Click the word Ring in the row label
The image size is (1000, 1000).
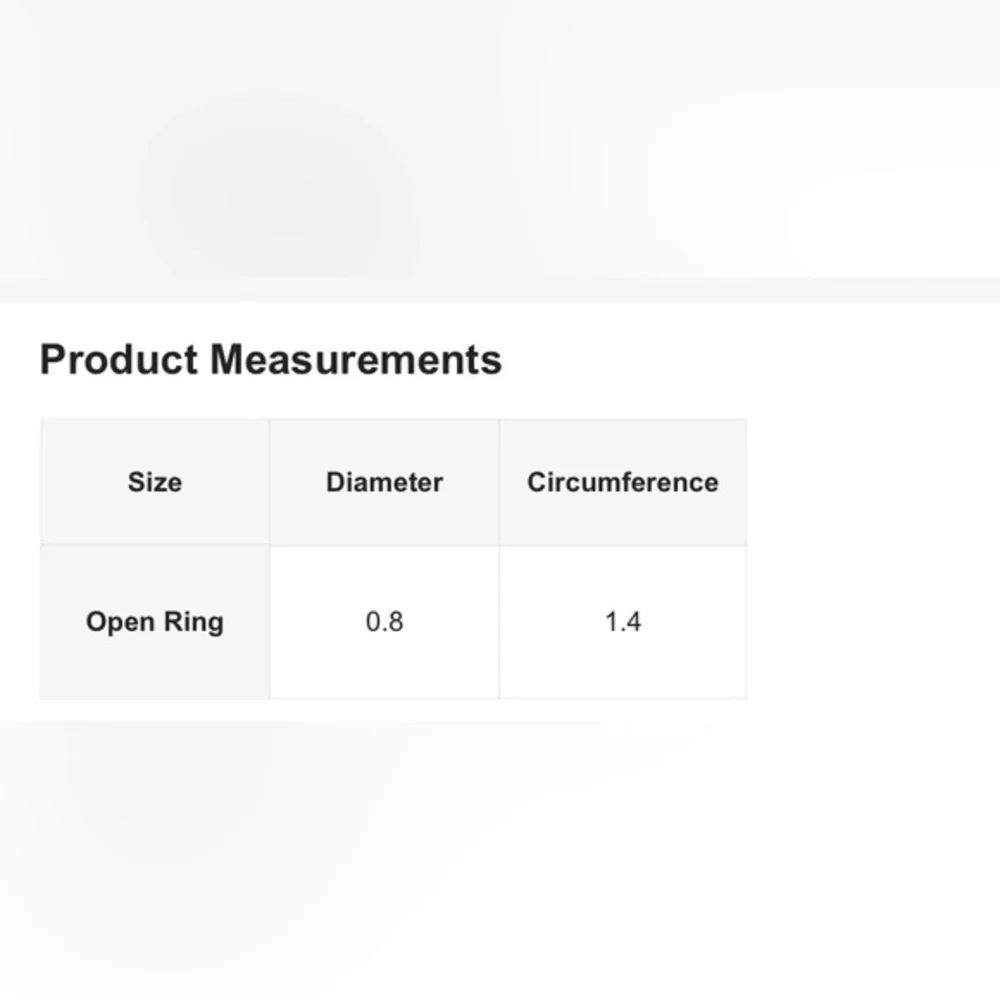[194, 623]
